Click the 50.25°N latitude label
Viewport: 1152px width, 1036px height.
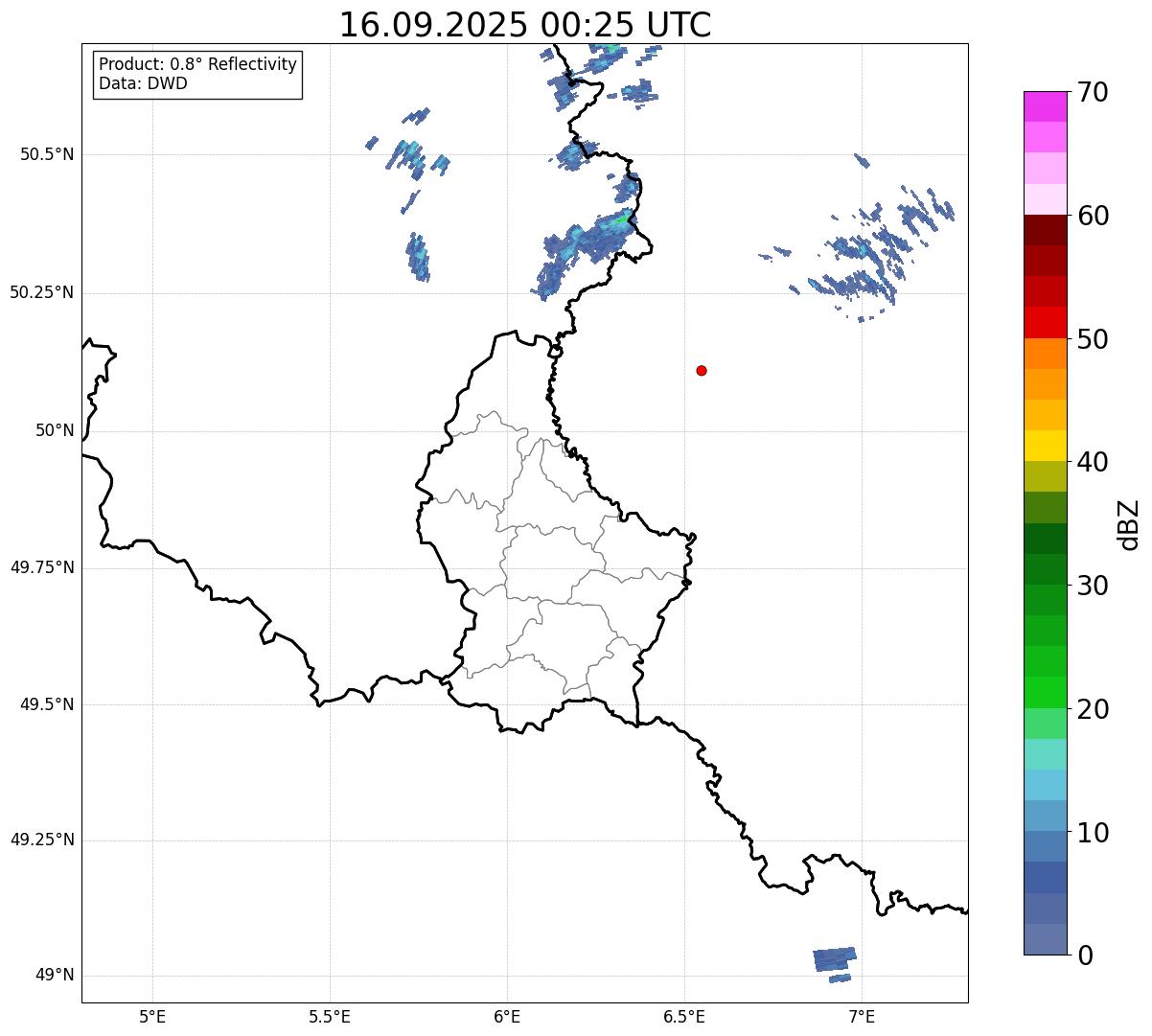[42, 292]
